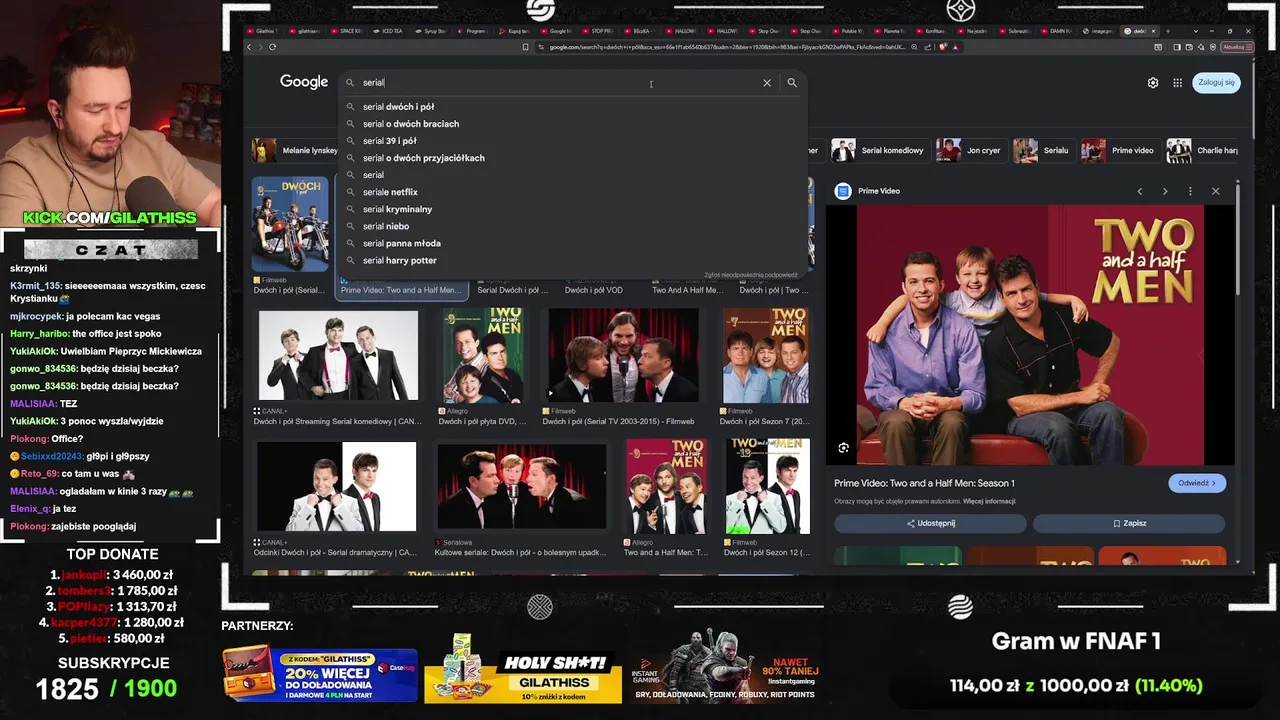The height and width of the screenshot is (720, 1280).
Task: Select the 'Prime video' filter chip
Action: point(1120,151)
